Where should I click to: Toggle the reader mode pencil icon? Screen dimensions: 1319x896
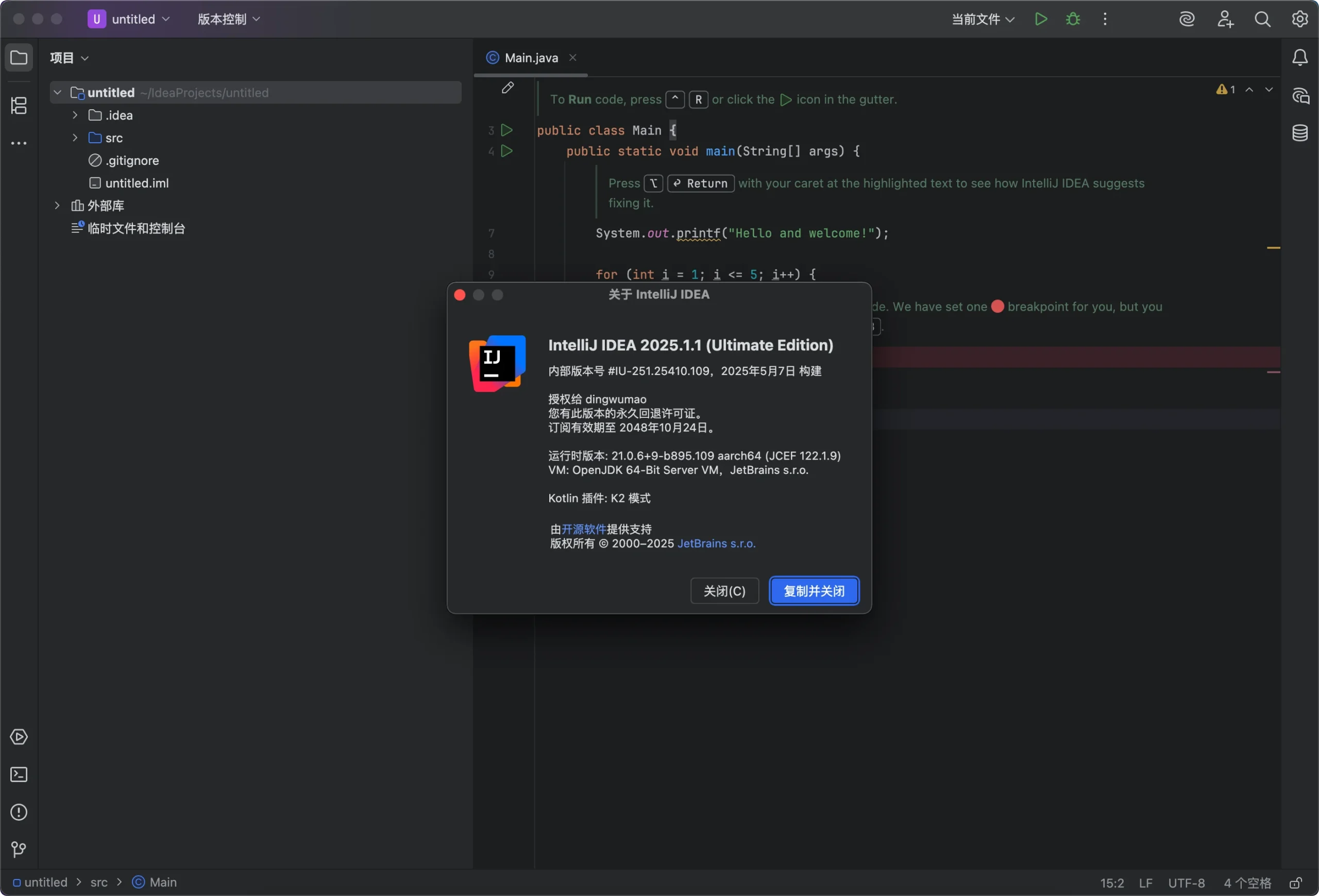pos(508,88)
